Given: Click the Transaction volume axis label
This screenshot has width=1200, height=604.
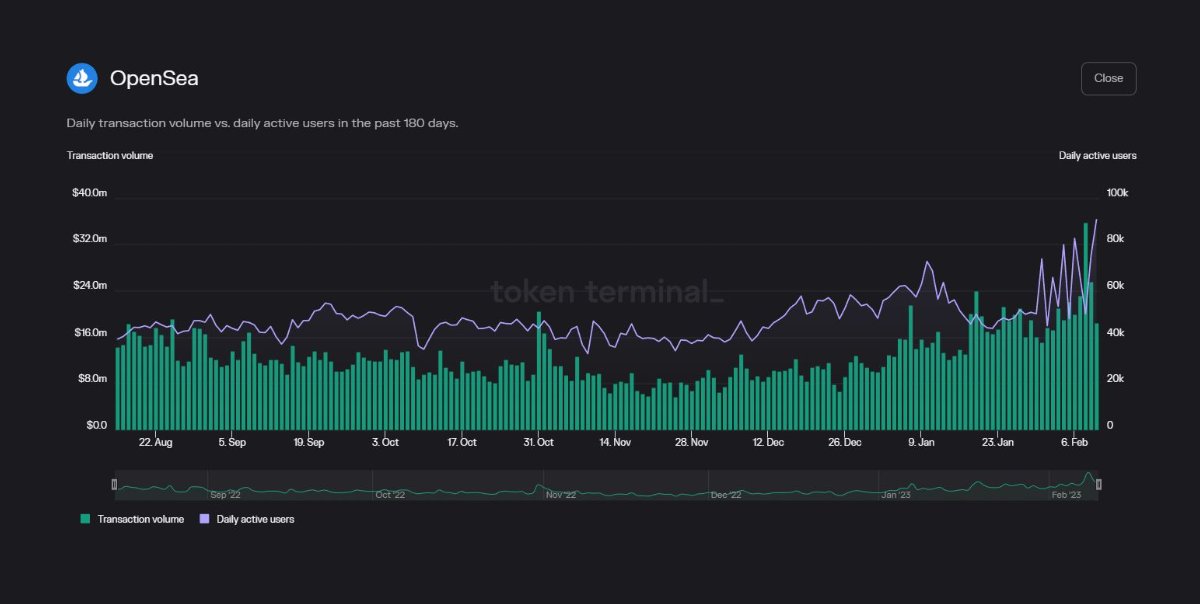Looking at the screenshot, I should (109, 155).
